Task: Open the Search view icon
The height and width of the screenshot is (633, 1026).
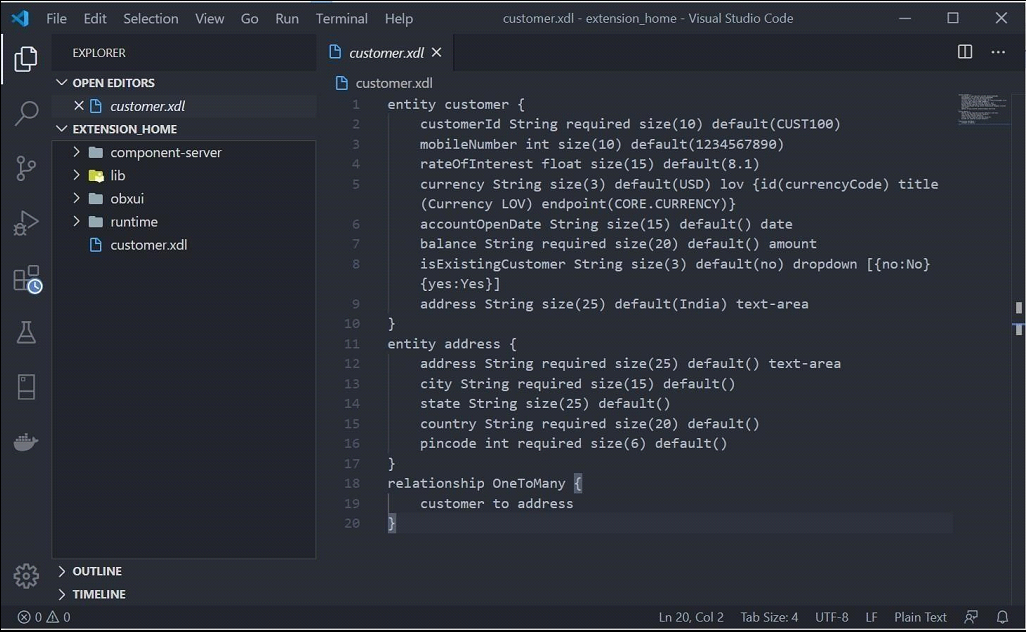Action: coord(26,113)
